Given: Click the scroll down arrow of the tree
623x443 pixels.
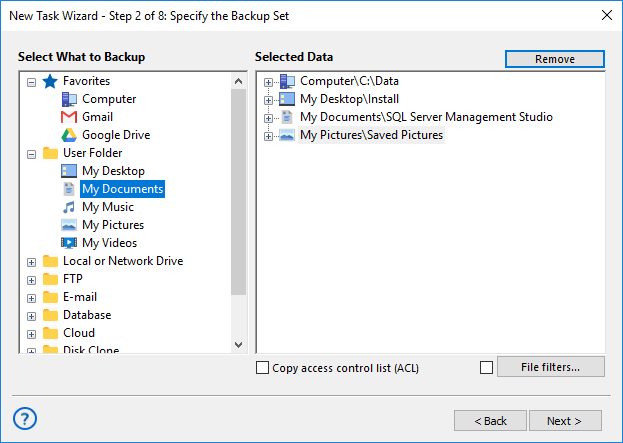Looking at the screenshot, I should [x=238, y=344].
